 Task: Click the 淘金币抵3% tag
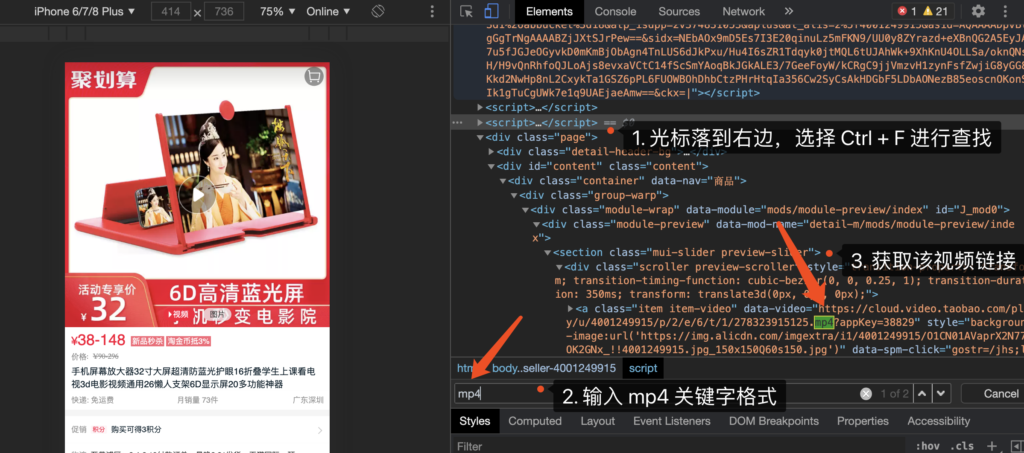tap(188, 341)
